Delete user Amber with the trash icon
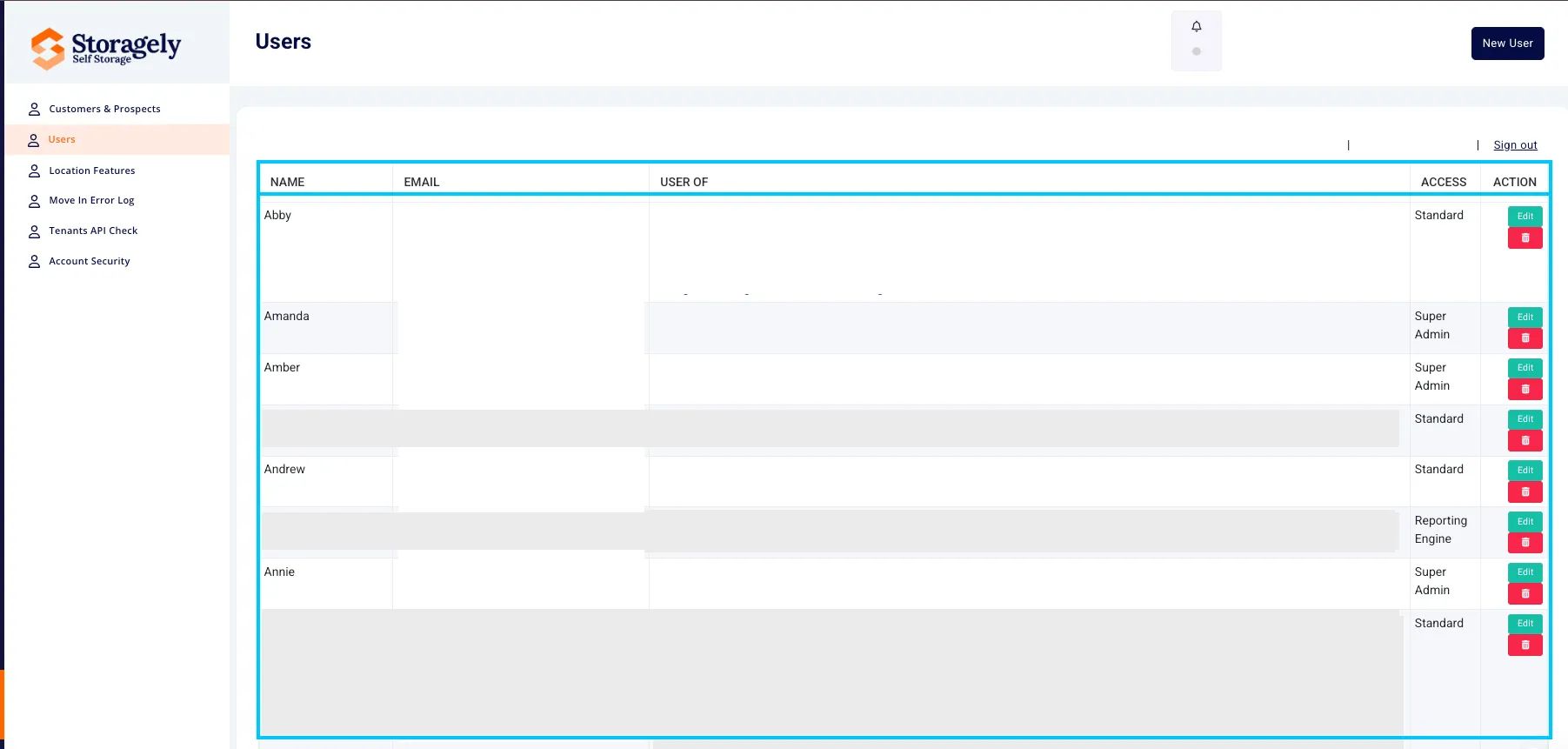Image resolution: width=1568 pixels, height=749 pixels. click(x=1525, y=390)
